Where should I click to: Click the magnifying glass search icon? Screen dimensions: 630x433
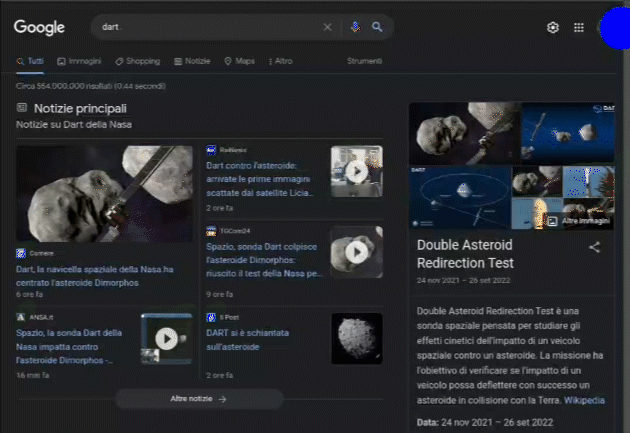point(377,27)
